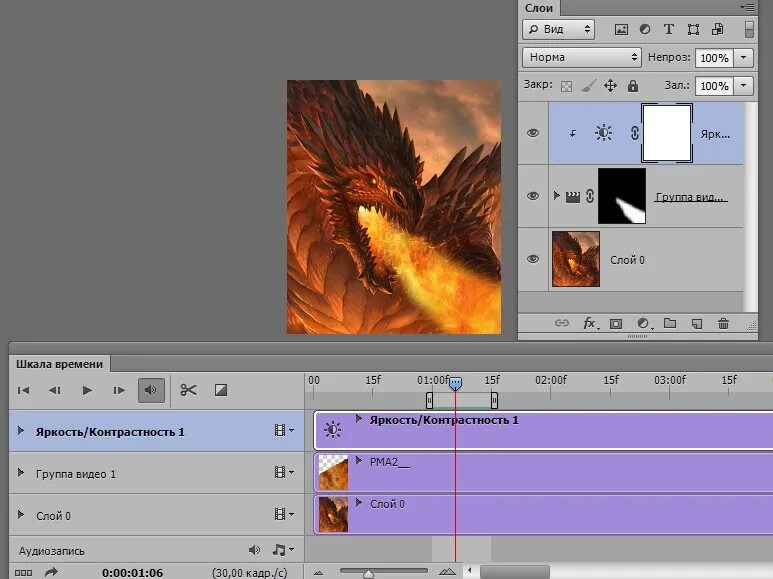Screen dimensions: 773x579
Task: Open Яркость/Контрастность 1 track filmstrip menu
Action: pyautogui.click(x=283, y=431)
